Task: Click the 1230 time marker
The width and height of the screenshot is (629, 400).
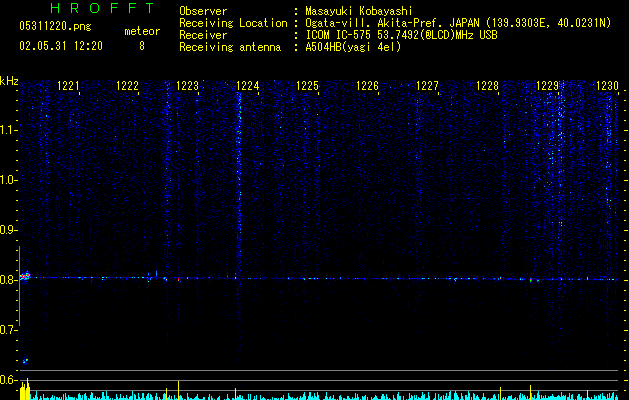Action: pos(607,86)
